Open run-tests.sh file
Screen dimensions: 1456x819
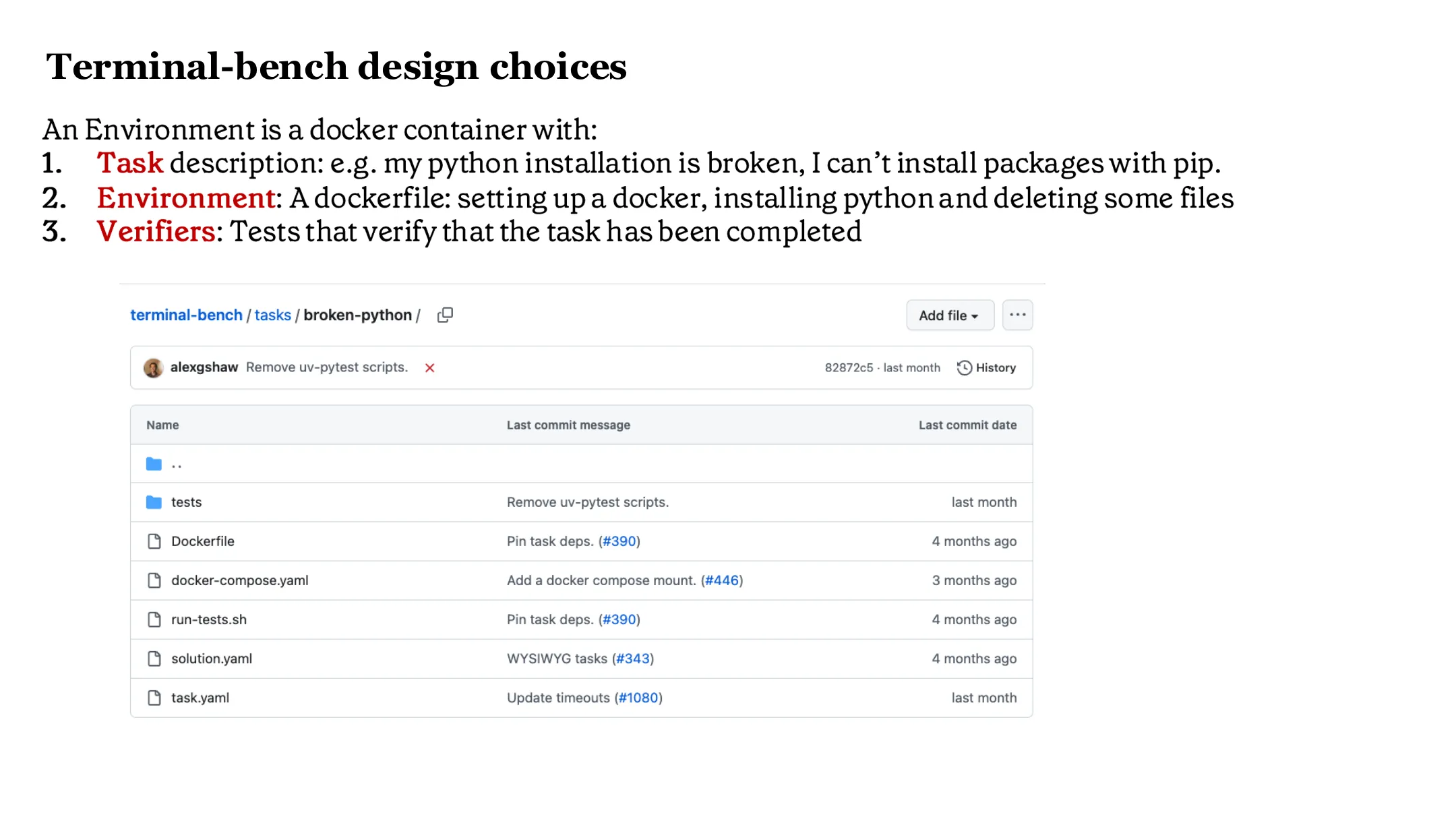pyautogui.click(x=209, y=619)
